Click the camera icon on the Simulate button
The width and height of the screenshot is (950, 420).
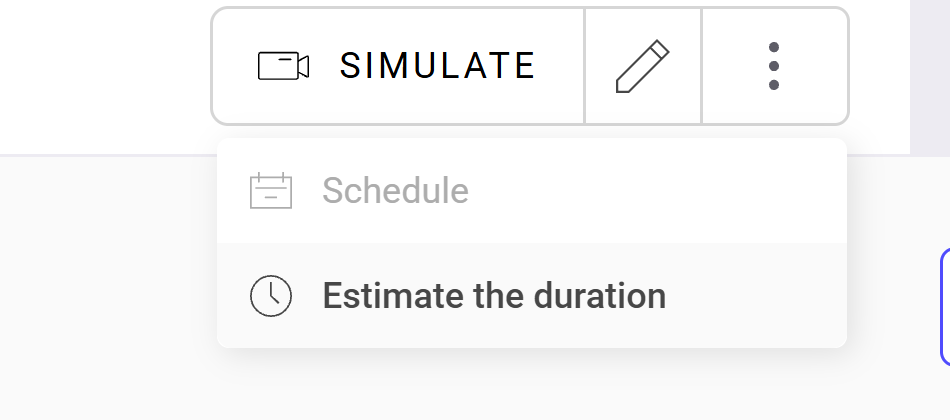[x=283, y=66]
